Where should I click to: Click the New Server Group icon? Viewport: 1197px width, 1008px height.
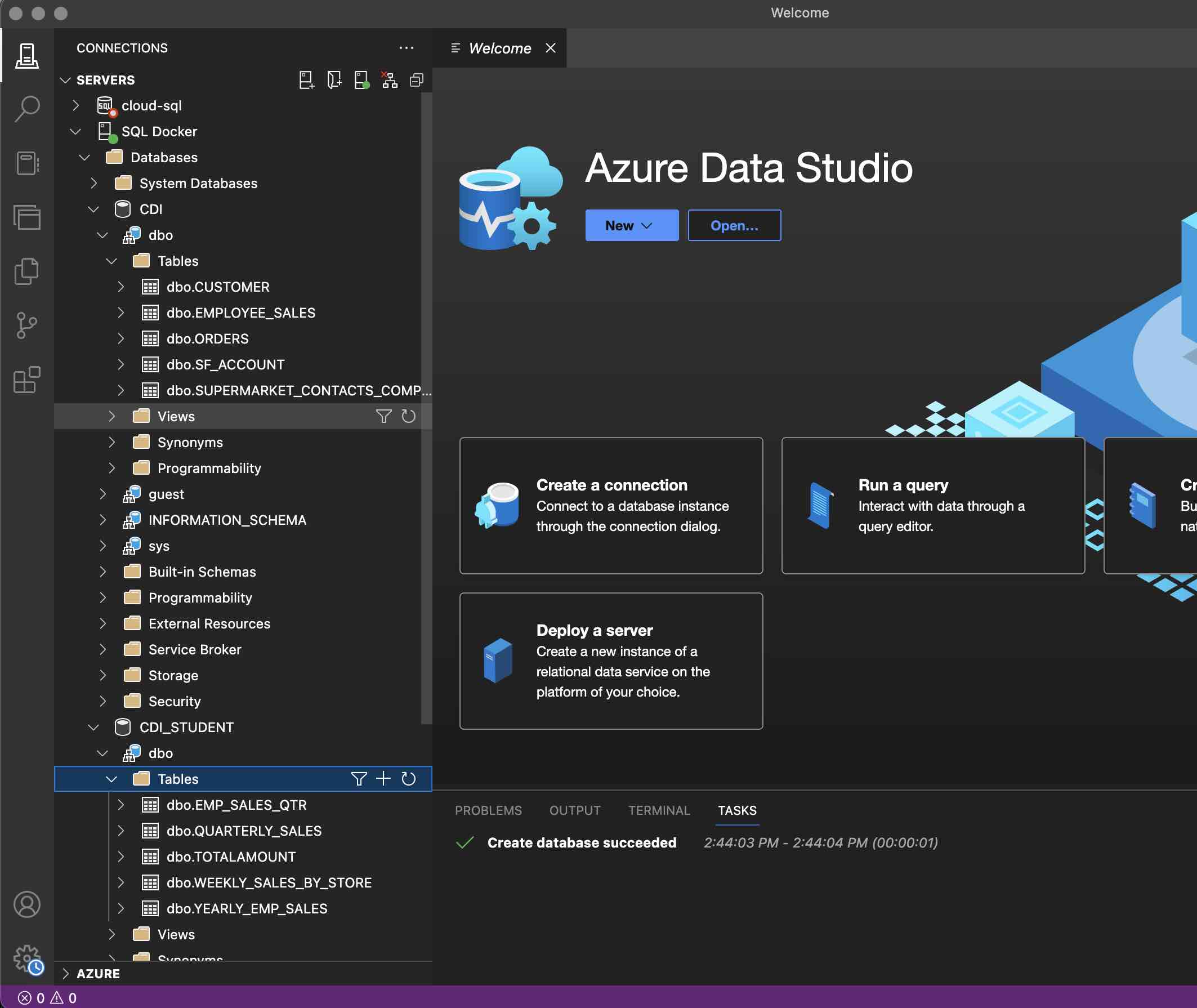[x=334, y=80]
